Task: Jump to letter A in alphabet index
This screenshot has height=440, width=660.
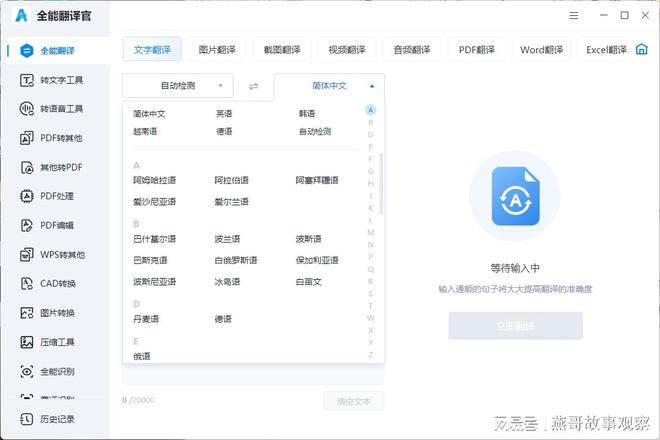Action: click(370, 111)
